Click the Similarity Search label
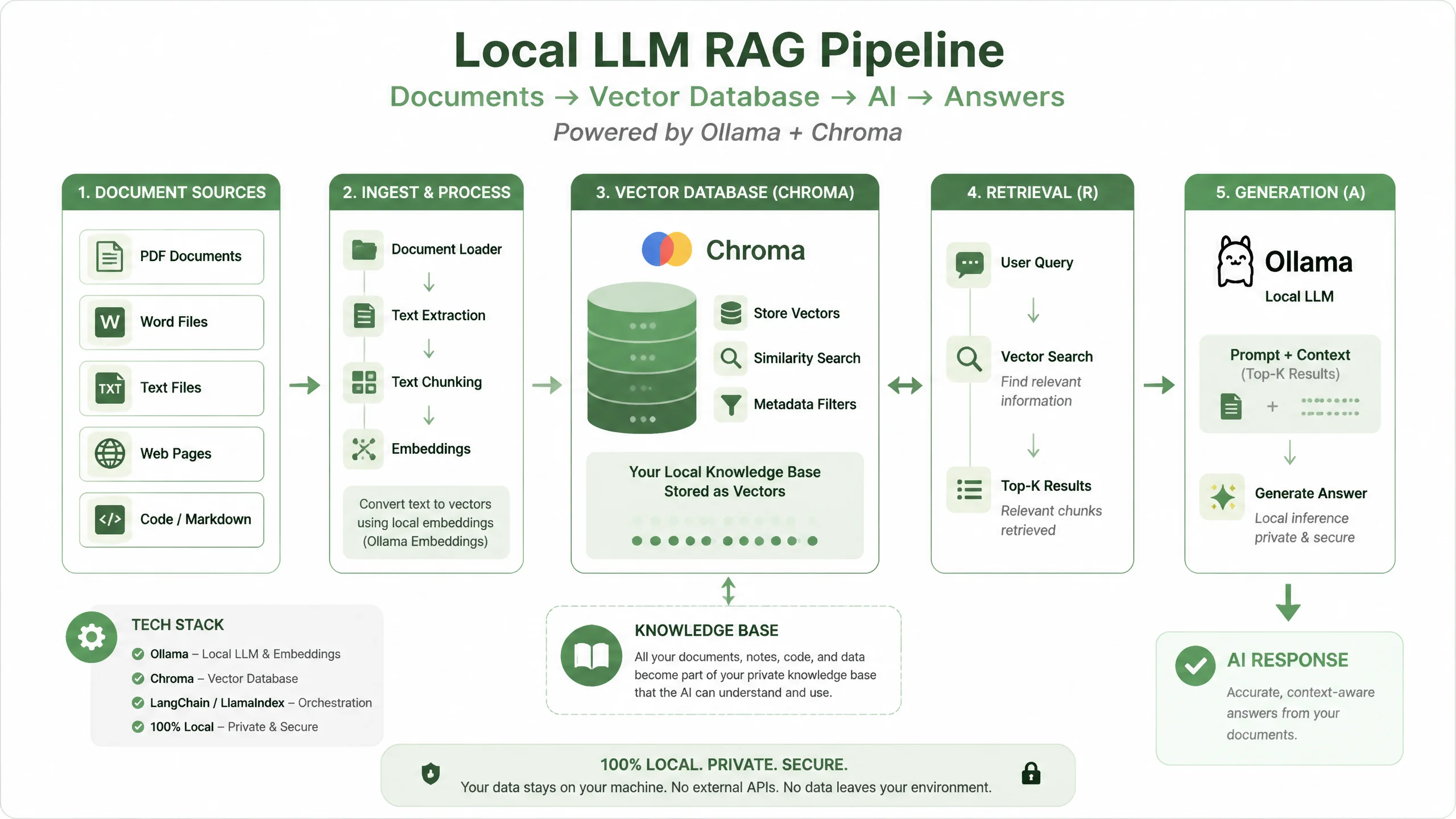Viewport: 1456px width, 819px height. click(x=806, y=358)
